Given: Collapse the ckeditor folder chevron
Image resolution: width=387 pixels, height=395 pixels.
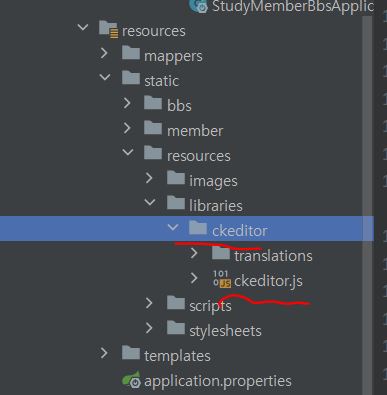Looking at the screenshot, I should pos(173,227).
